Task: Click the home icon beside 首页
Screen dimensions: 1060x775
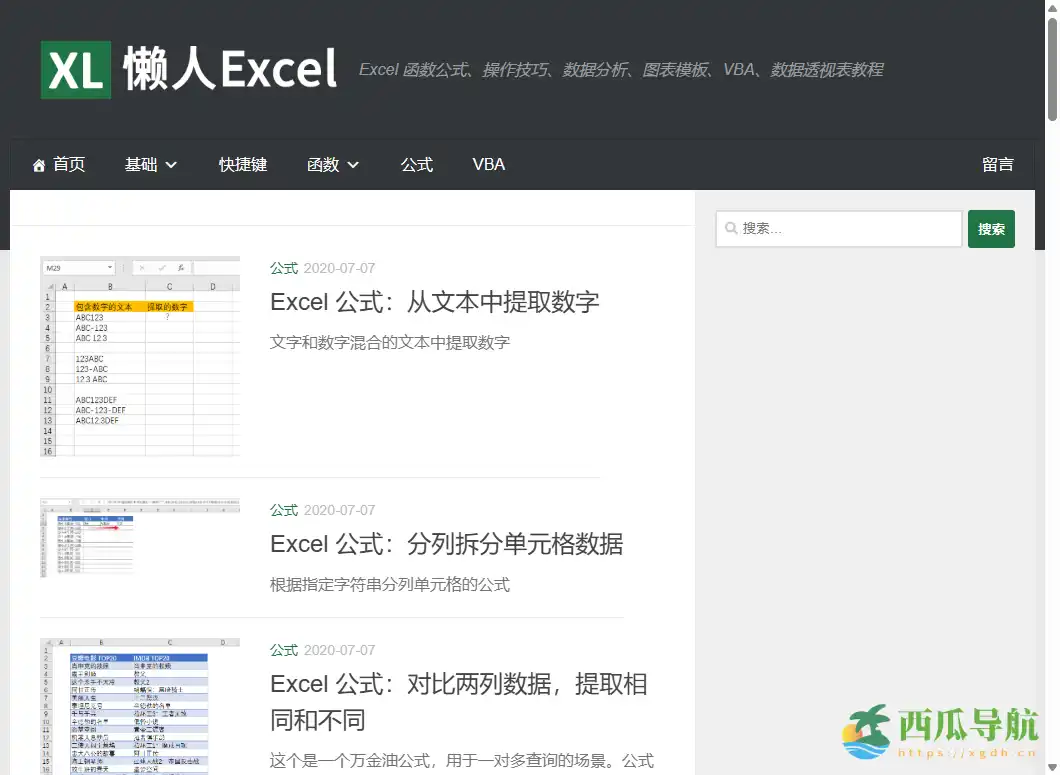Action: click(x=39, y=163)
